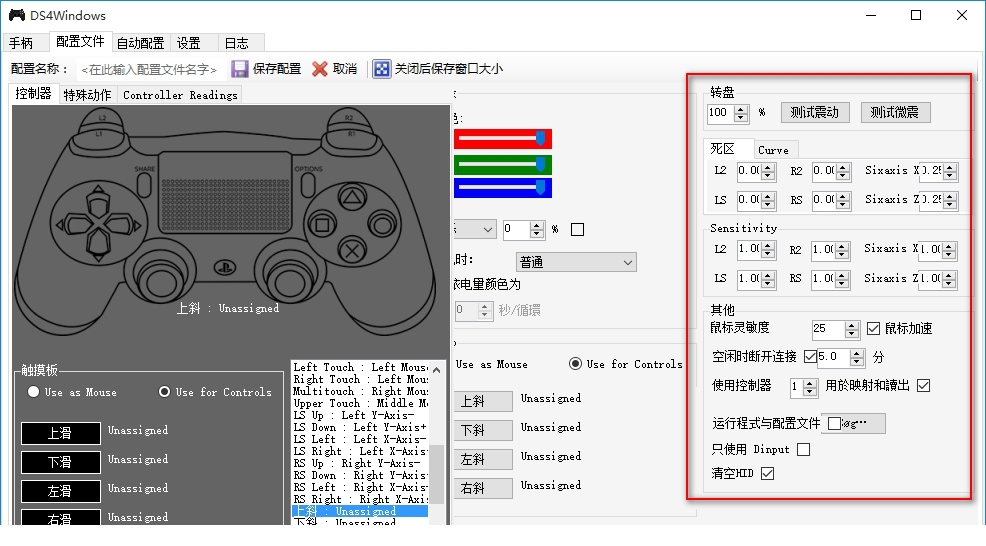Open the 设置 tab
Viewport: 986px width, 546px height.
tap(189, 43)
